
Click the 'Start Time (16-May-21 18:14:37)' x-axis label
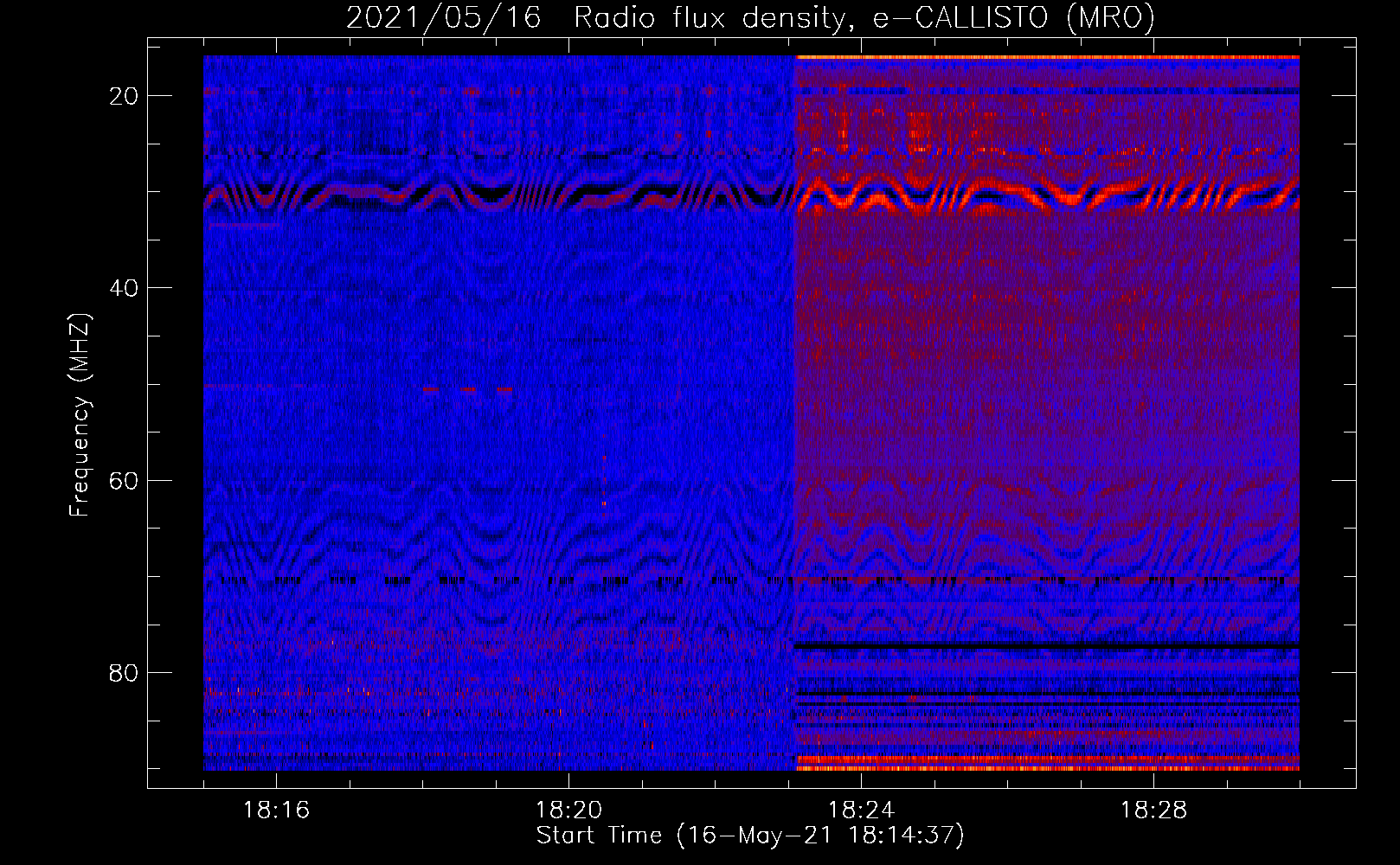[x=750, y=836]
